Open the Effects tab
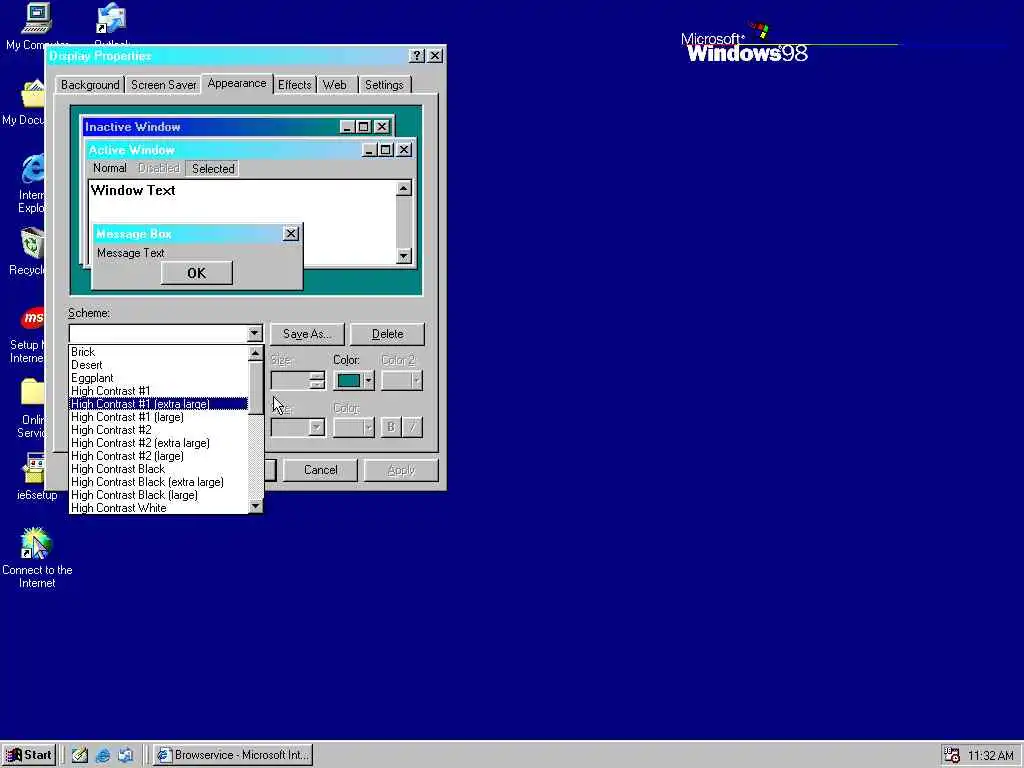The image size is (1024, 768). (x=295, y=85)
